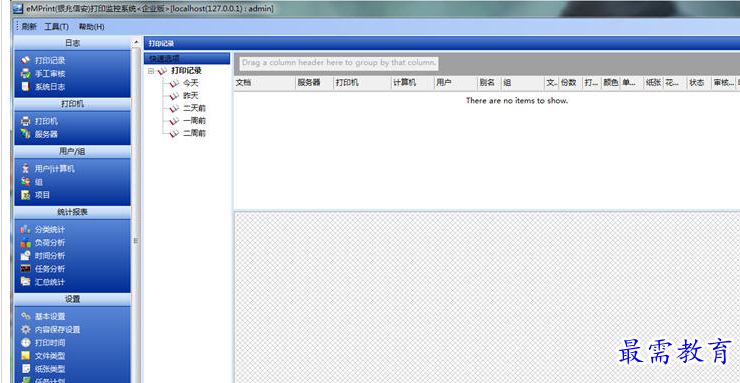The height and width of the screenshot is (383, 740).
Task: Open 打印记录 icon in the 日志 sidebar group
Action: coord(25,60)
